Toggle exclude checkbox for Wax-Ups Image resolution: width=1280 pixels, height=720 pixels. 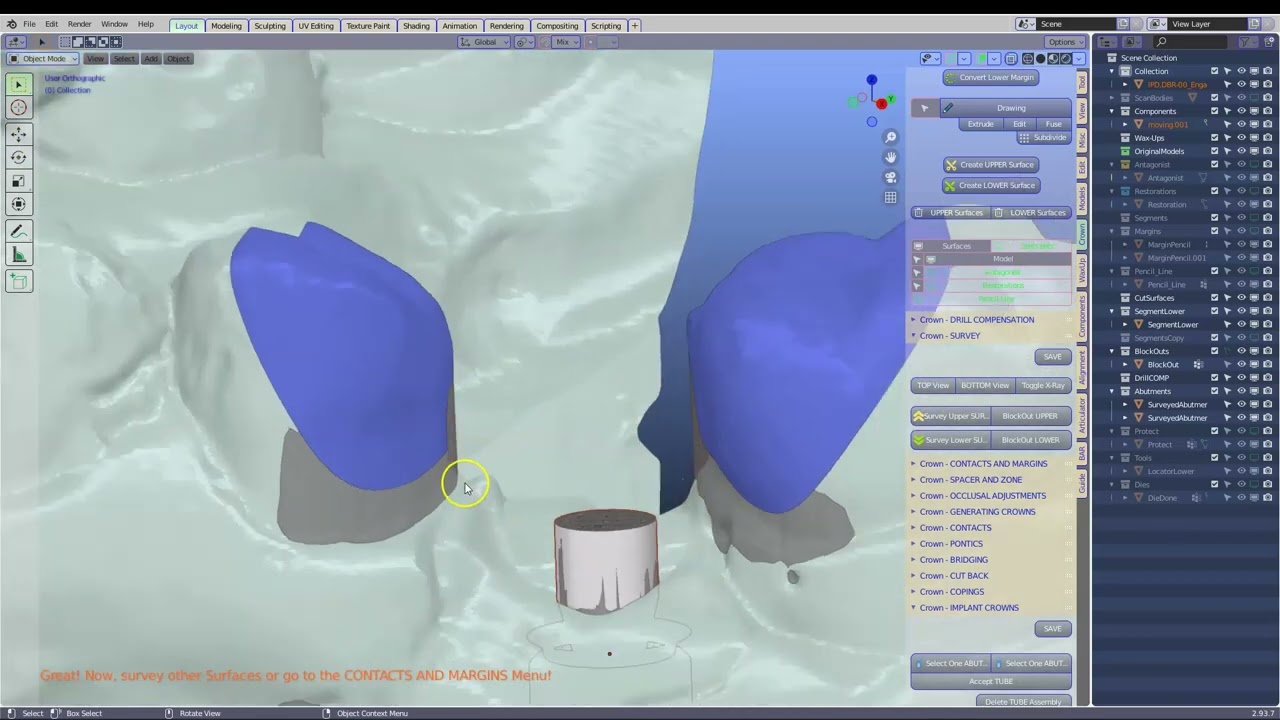(x=1215, y=138)
